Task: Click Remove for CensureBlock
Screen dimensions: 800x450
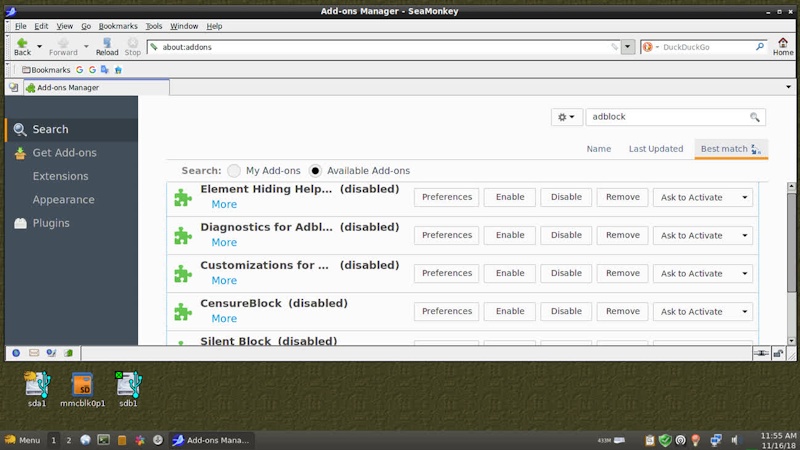Action: [x=622, y=311]
